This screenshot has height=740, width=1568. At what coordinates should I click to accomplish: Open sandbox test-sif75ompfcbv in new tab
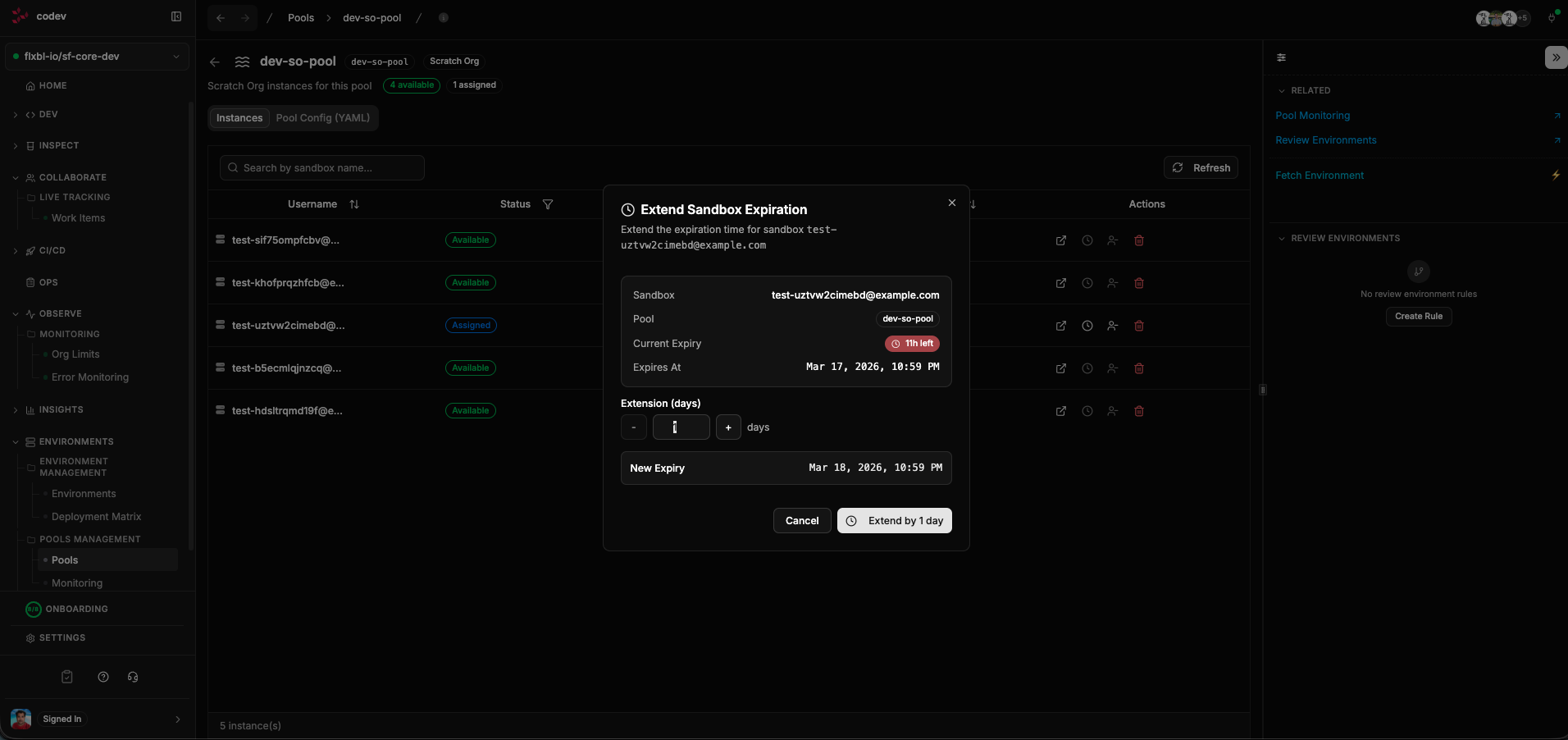pos(1060,240)
